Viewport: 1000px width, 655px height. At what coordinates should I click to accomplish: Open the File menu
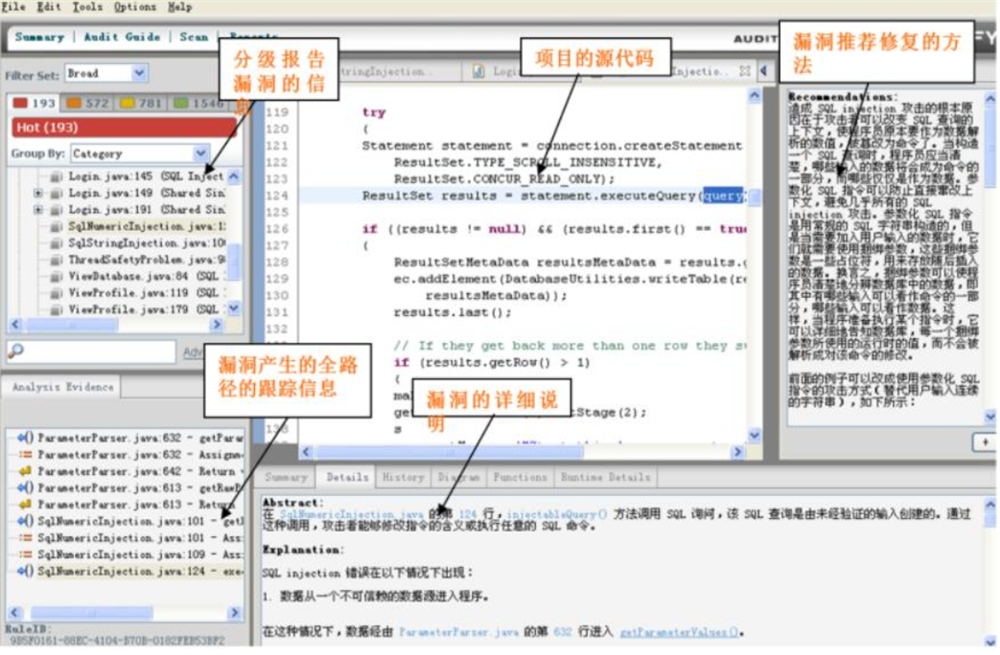point(13,7)
